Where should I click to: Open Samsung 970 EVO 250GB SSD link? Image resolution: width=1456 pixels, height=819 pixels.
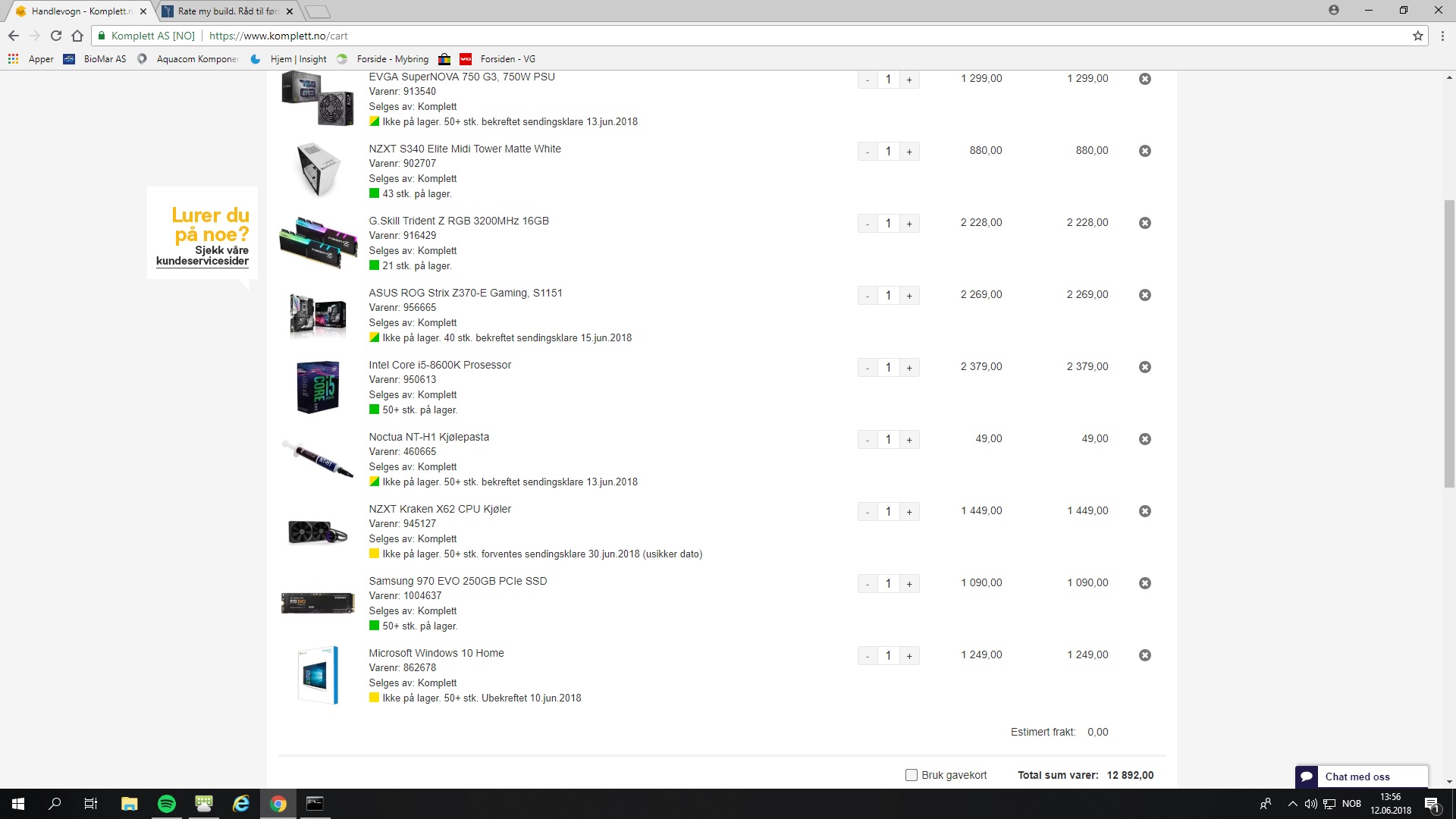point(458,581)
